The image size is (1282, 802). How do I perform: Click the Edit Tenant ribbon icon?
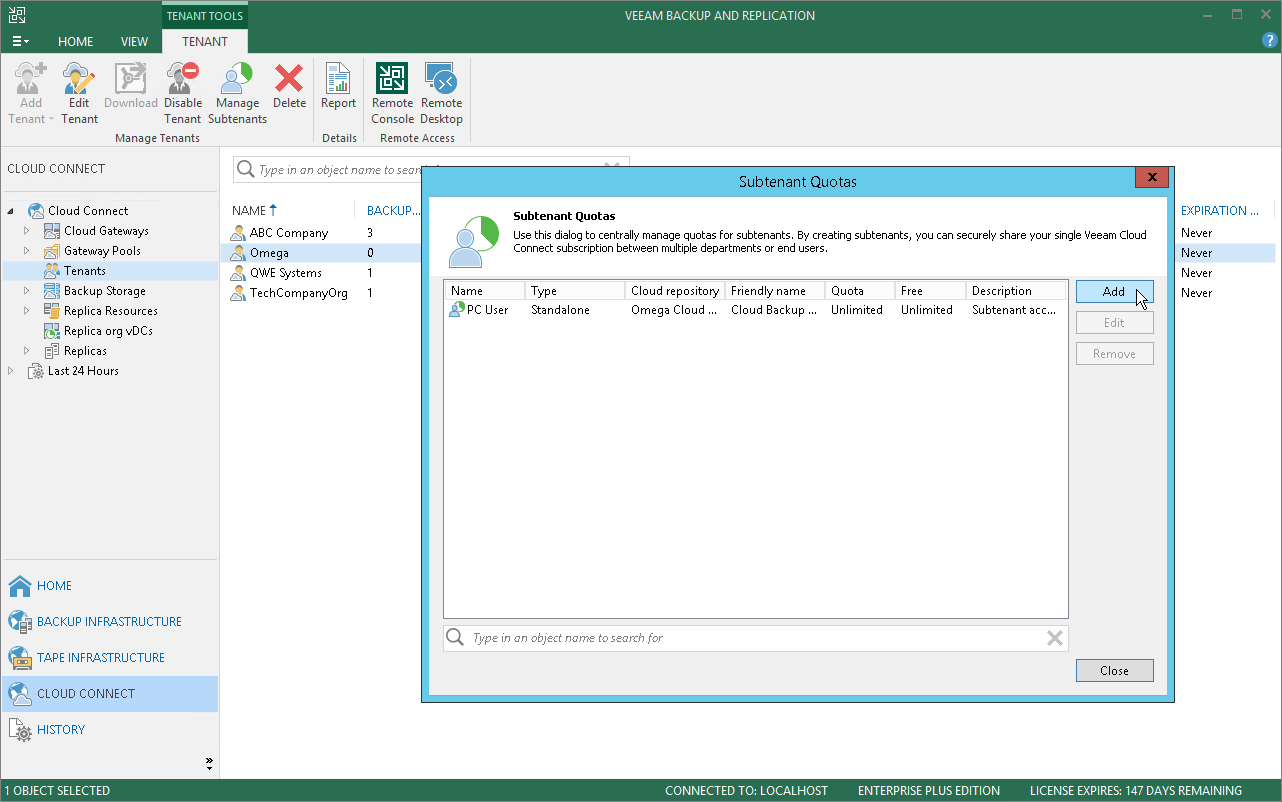click(79, 93)
